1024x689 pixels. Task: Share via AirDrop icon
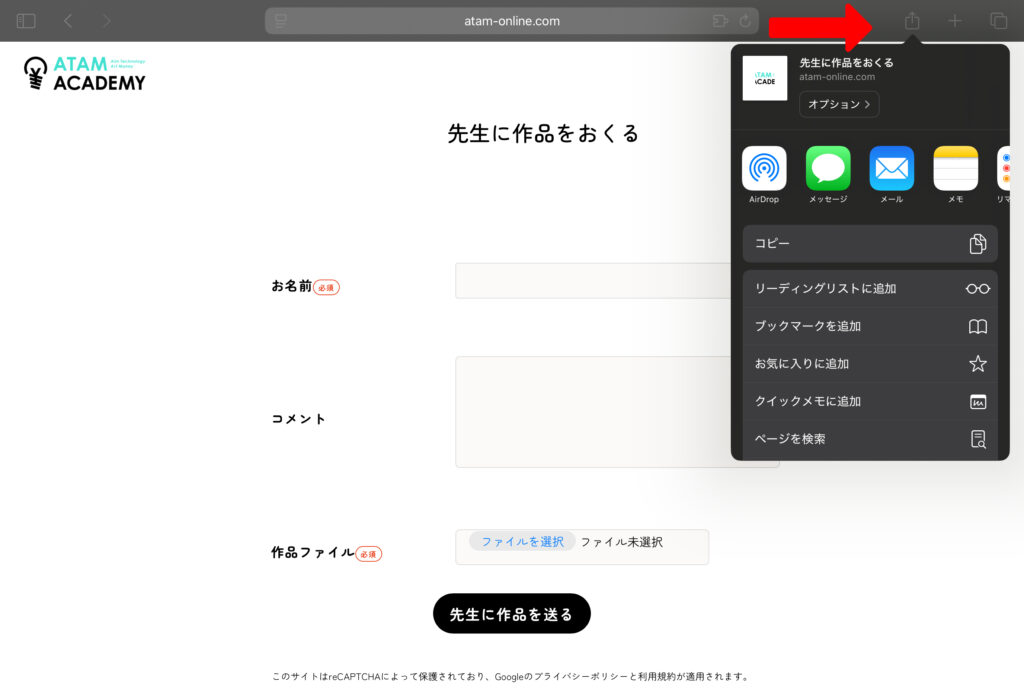point(764,168)
